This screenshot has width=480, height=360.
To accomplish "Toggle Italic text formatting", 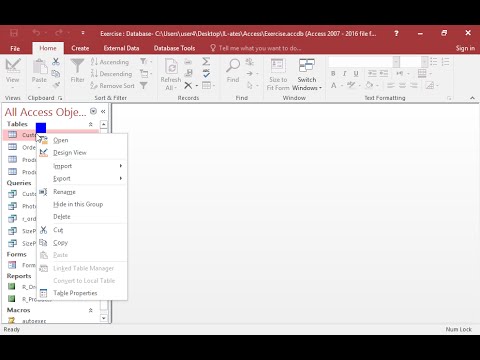I will (344, 74).
